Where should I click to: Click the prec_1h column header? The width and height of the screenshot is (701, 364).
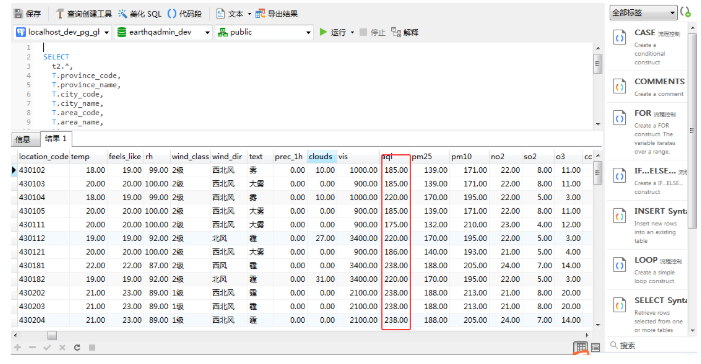point(290,157)
